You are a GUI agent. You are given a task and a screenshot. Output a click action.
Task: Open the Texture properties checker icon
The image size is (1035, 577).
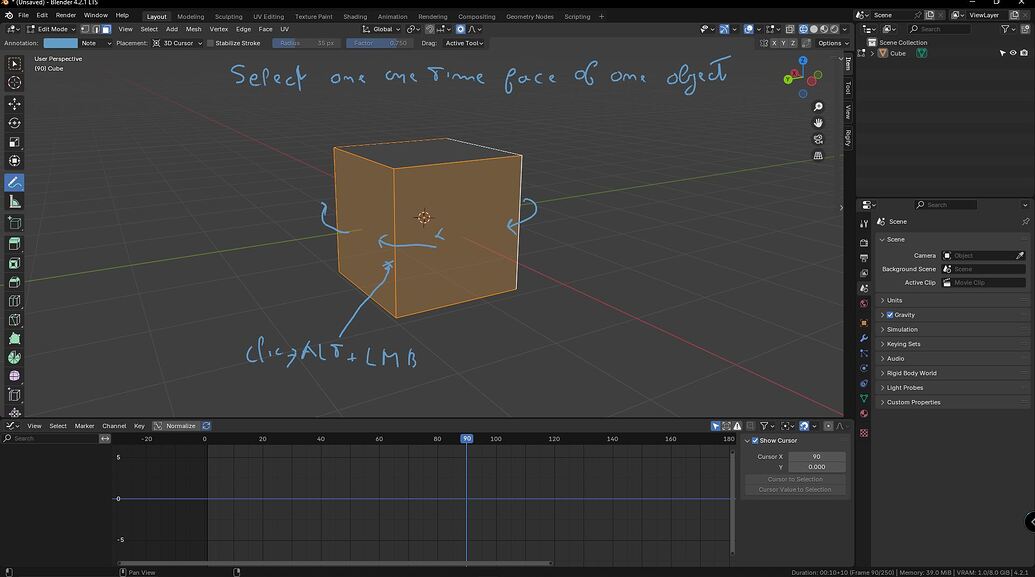pyautogui.click(x=863, y=433)
